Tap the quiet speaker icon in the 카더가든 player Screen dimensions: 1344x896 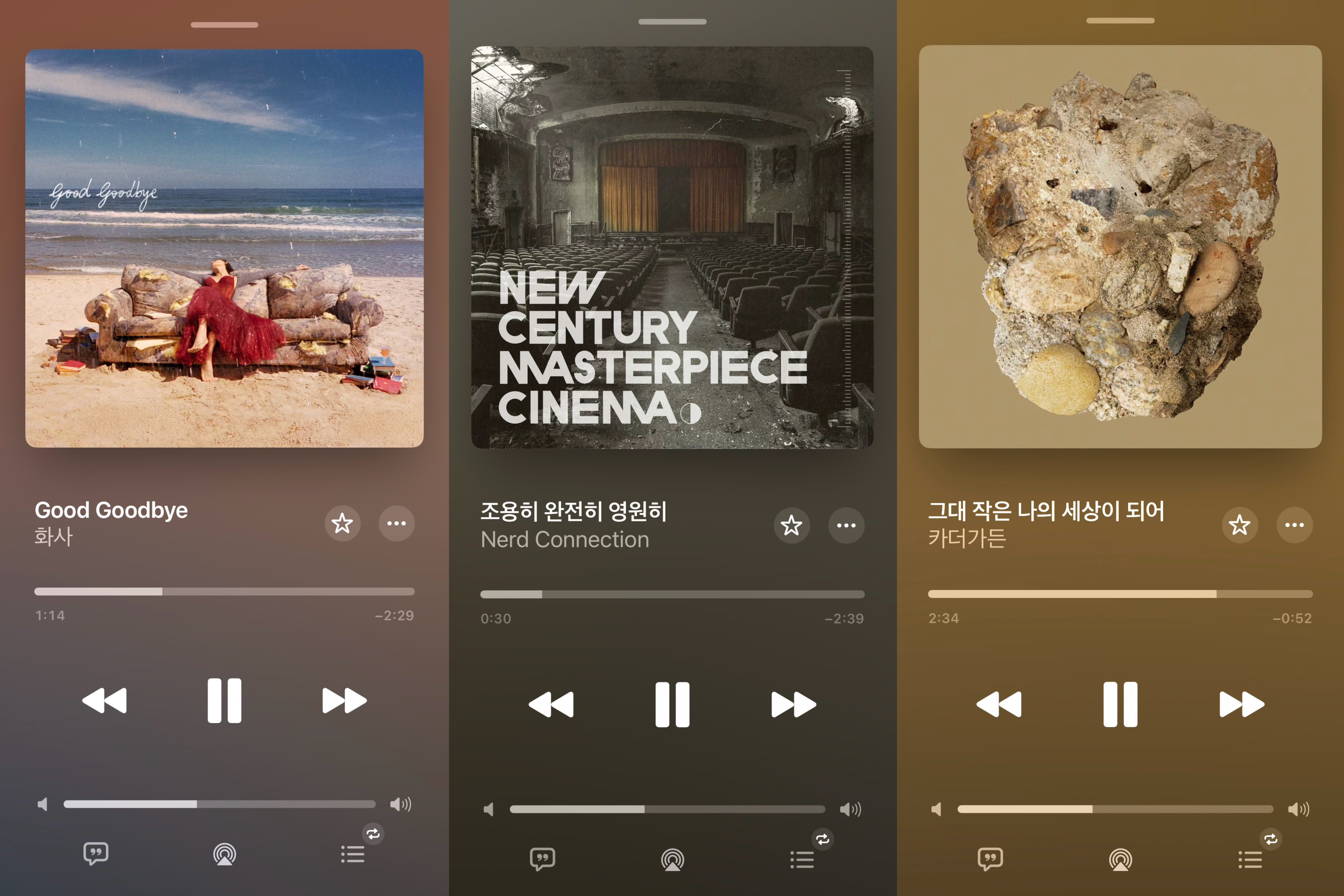click(936, 809)
